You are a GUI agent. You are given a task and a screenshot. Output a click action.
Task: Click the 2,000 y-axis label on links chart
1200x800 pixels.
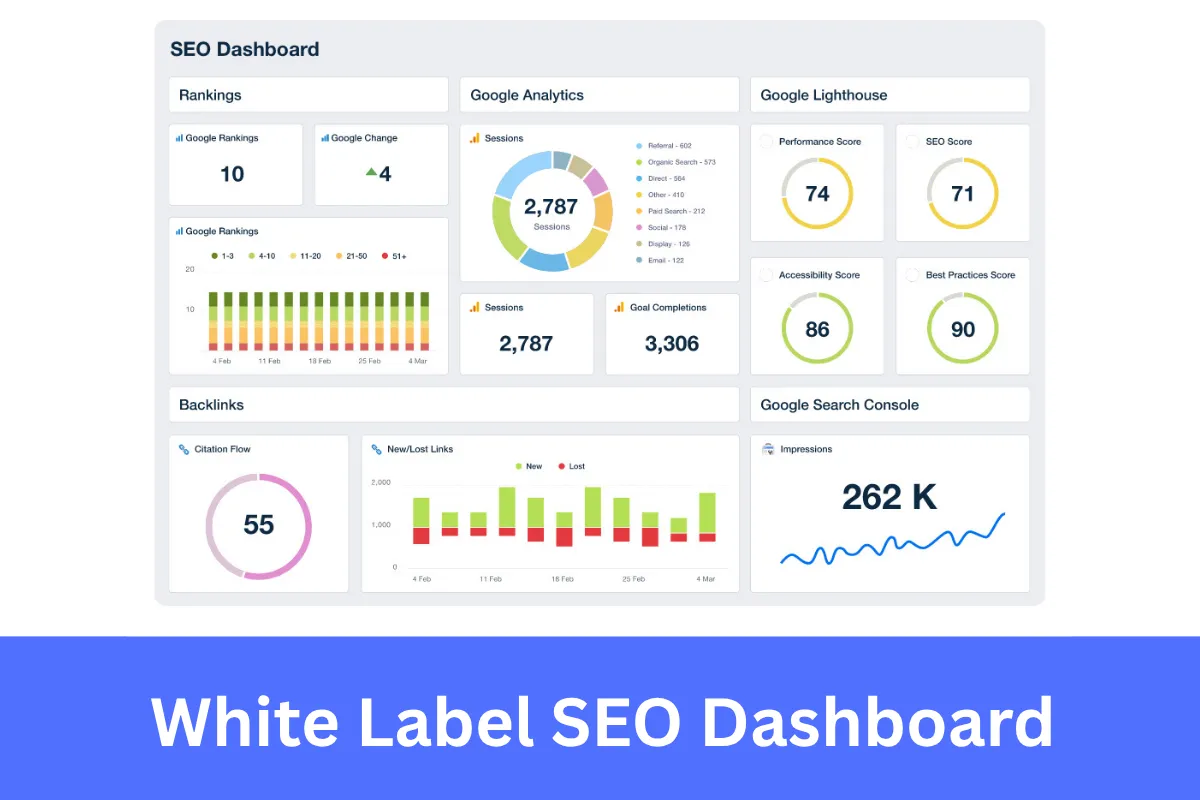pyautogui.click(x=381, y=482)
